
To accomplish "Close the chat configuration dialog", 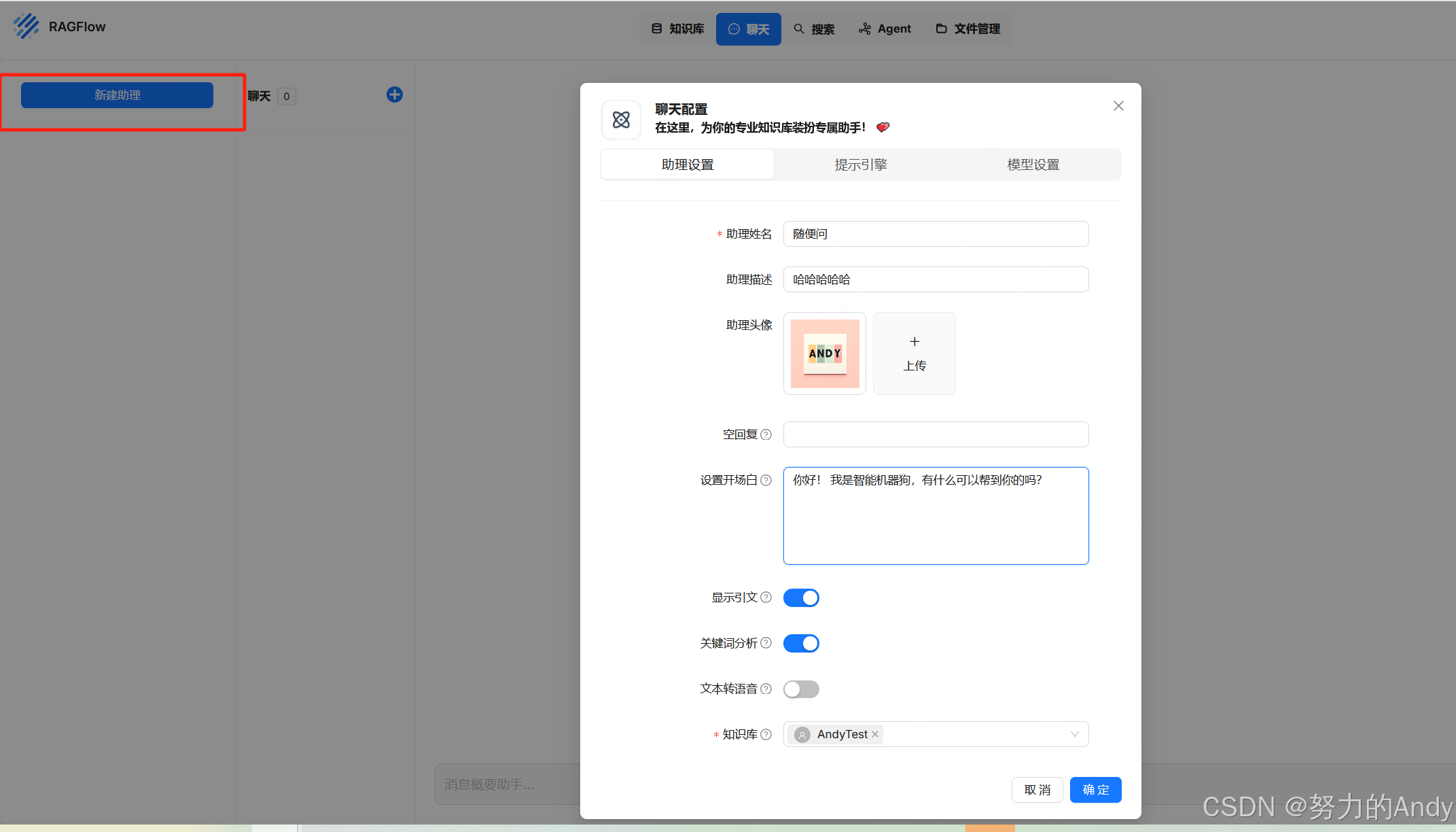I will (1118, 106).
